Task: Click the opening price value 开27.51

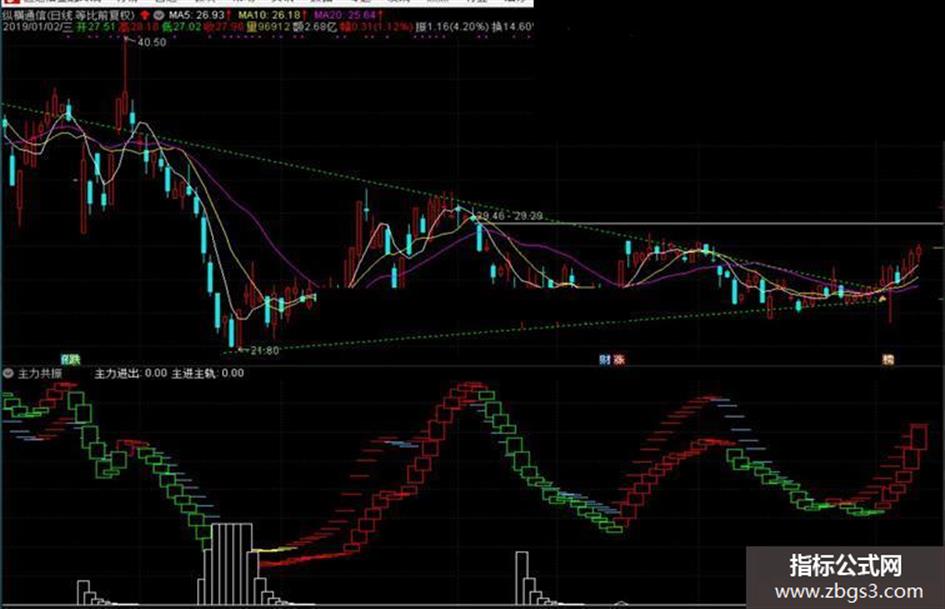Action: [95, 27]
